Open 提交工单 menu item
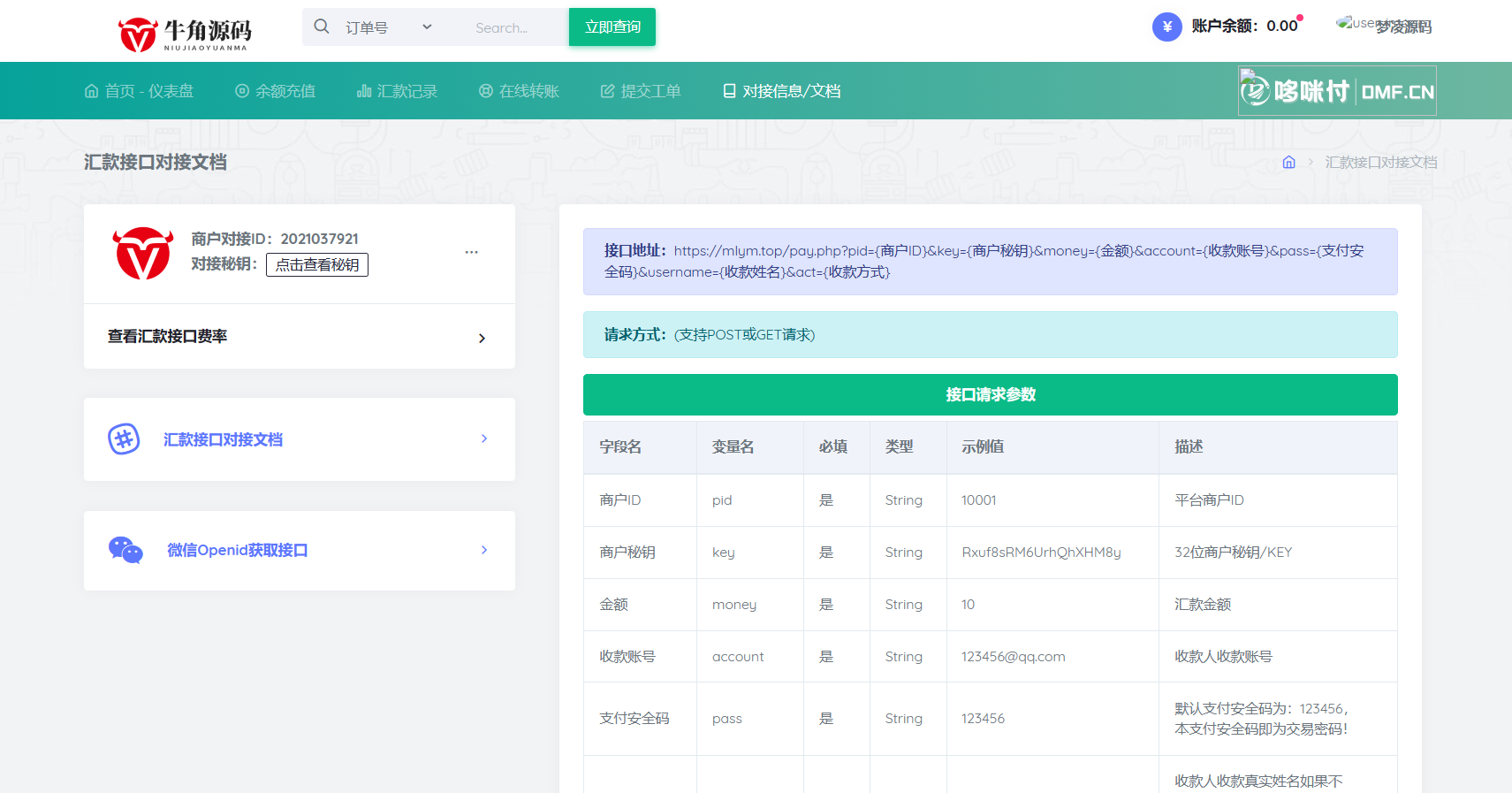The width and height of the screenshot is (1512, 793). 641,91
